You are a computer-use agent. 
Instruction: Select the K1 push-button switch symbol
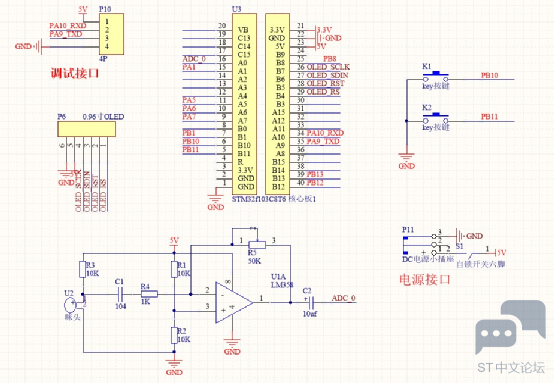pyautogui.click(x=436, y=77)
